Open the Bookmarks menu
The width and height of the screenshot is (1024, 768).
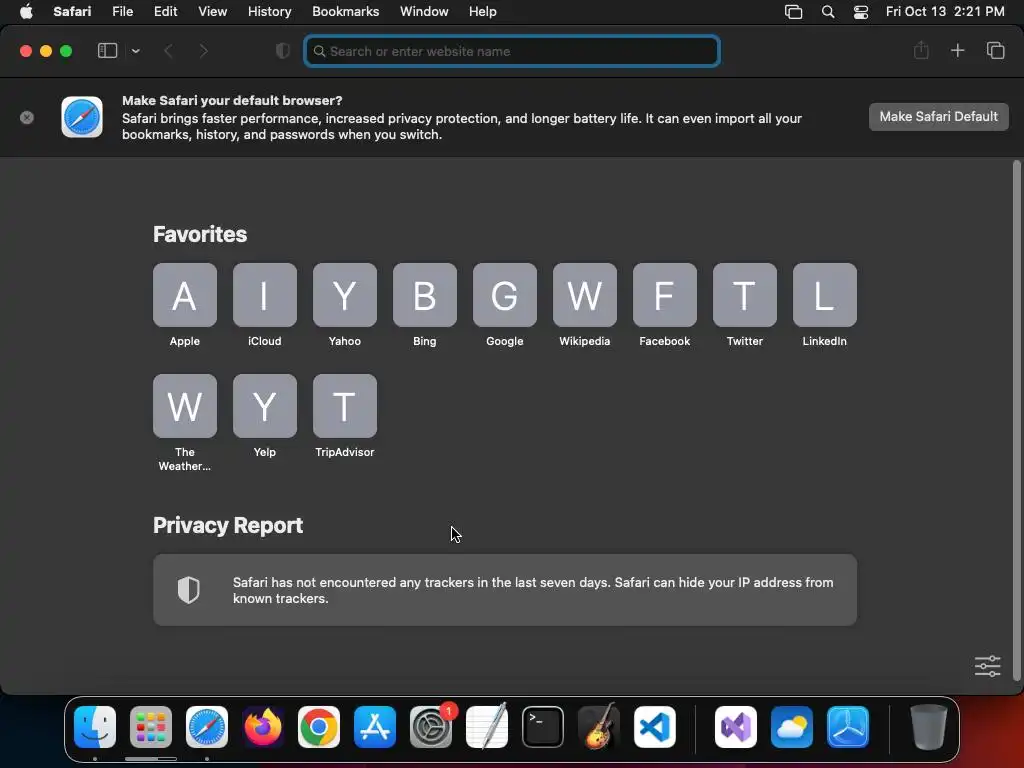coord(345,11)
